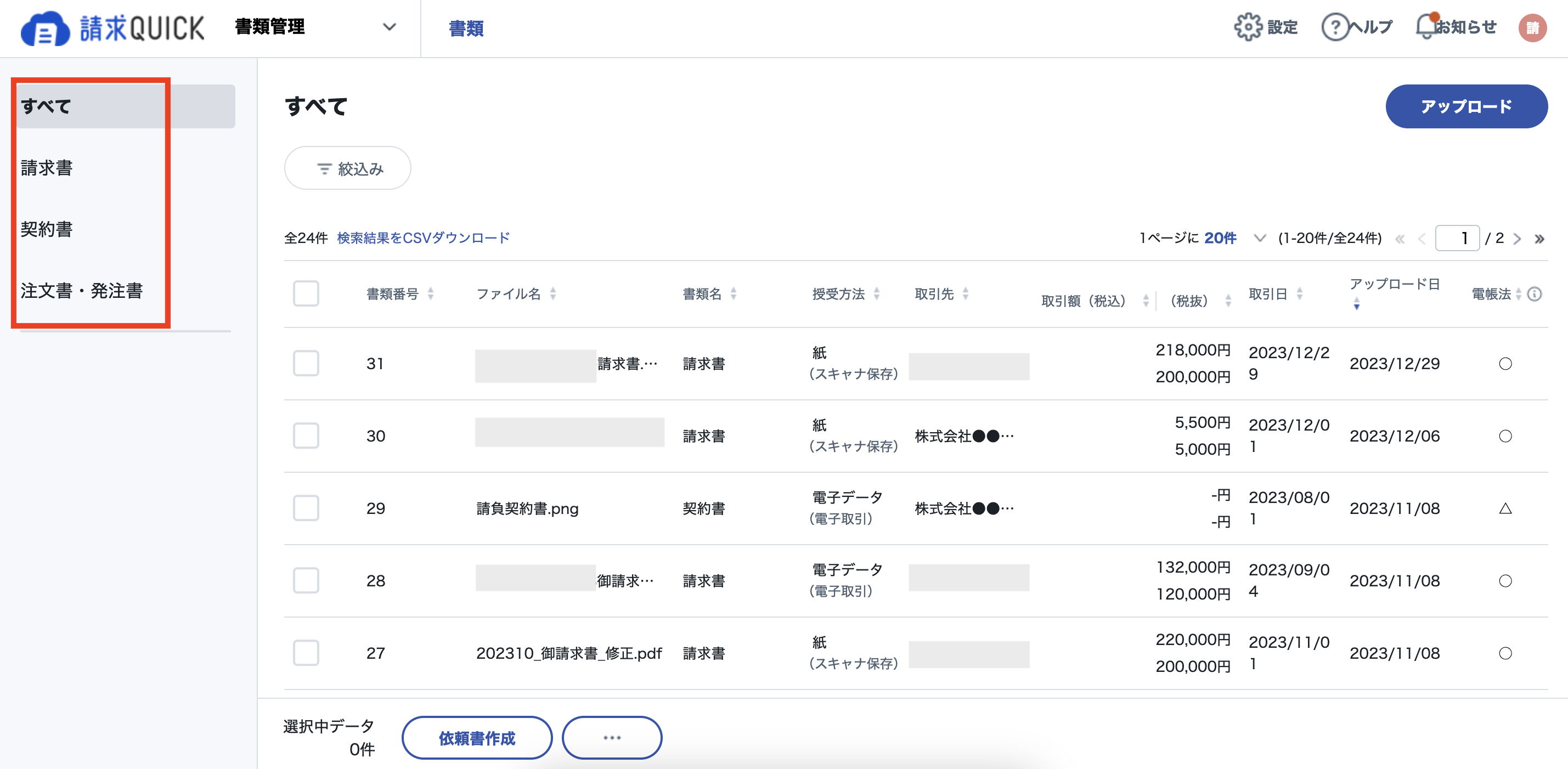
Task: Click amount 132,000円 in row 28
Action: pyautogui.click(x=1193, y=568)
